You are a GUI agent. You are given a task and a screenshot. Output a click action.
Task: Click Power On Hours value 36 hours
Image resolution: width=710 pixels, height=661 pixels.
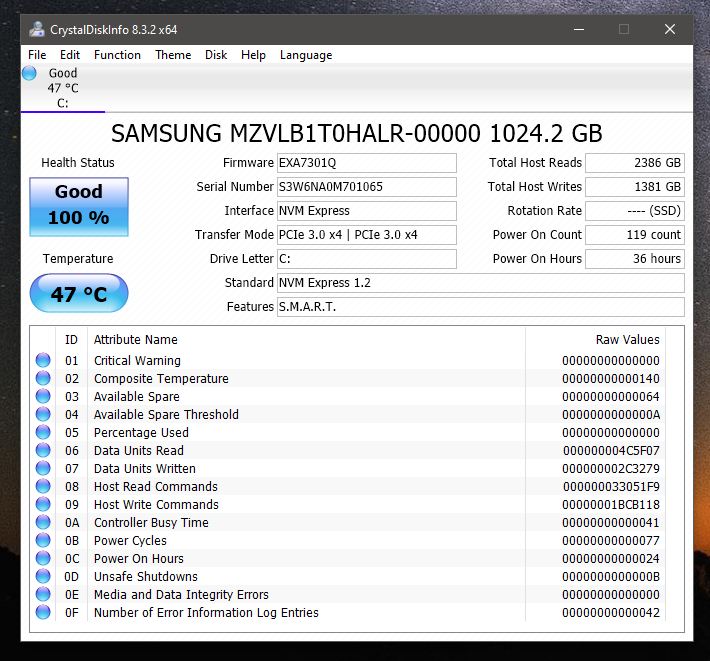[635, 259]
